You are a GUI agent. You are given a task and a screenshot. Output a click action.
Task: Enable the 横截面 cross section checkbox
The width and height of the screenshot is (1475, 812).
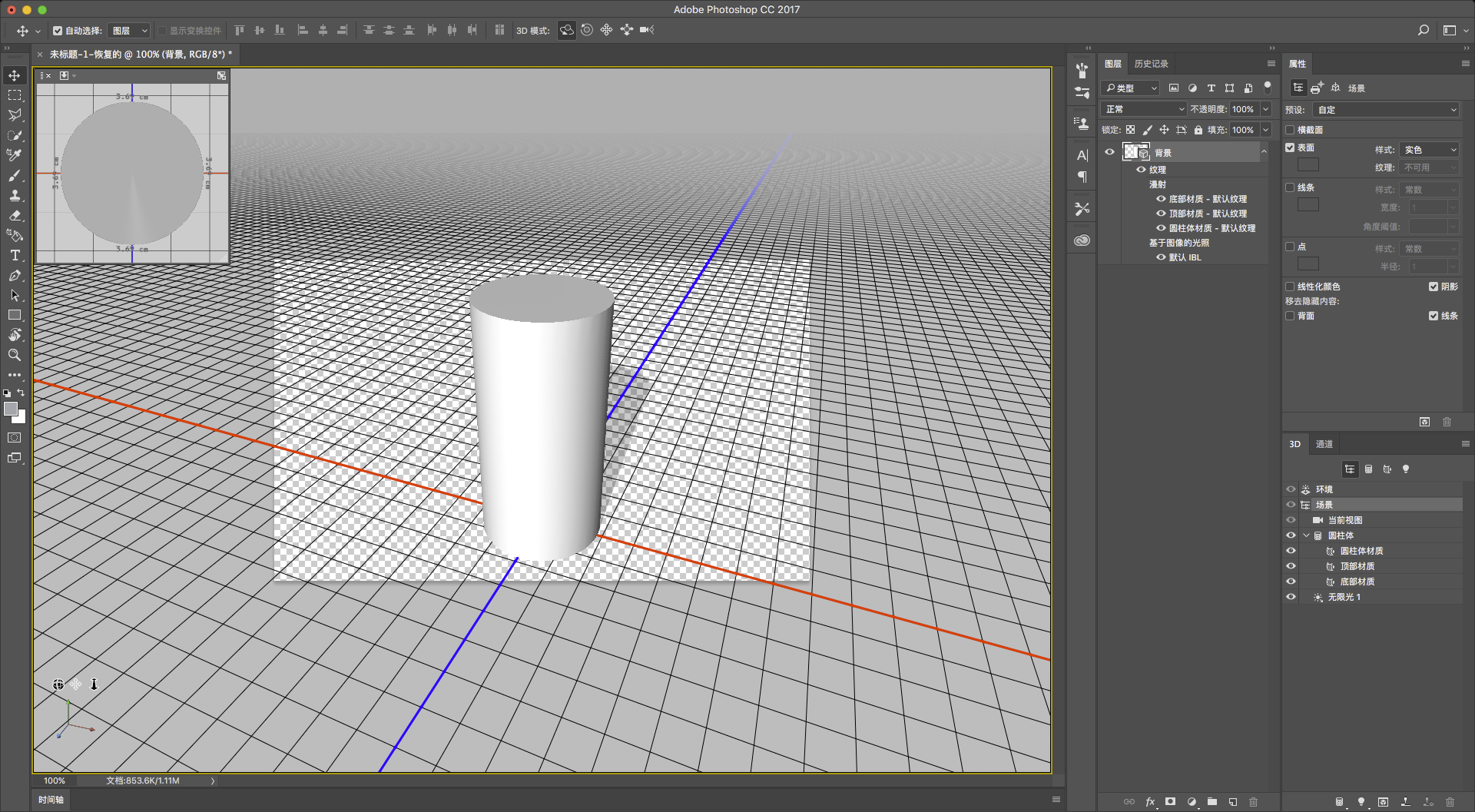tap(1291, 130)
